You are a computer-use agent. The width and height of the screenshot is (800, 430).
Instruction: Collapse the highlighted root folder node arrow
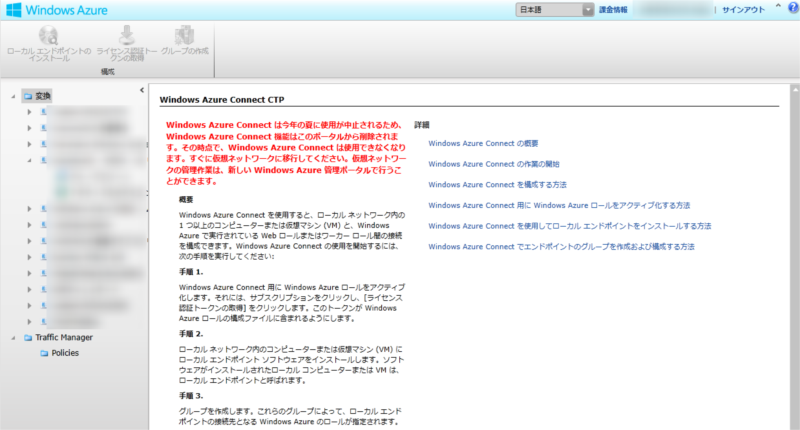click(13, 96)
